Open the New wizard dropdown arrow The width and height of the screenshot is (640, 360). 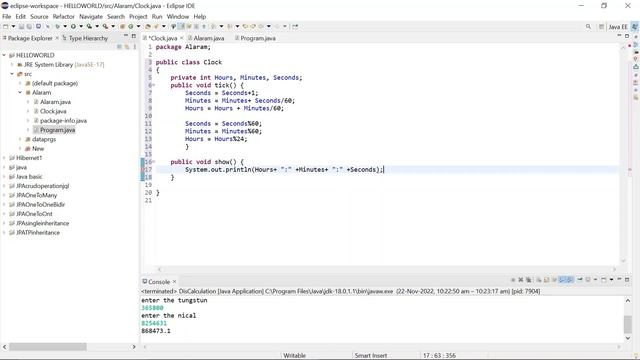tap(13, 27)
